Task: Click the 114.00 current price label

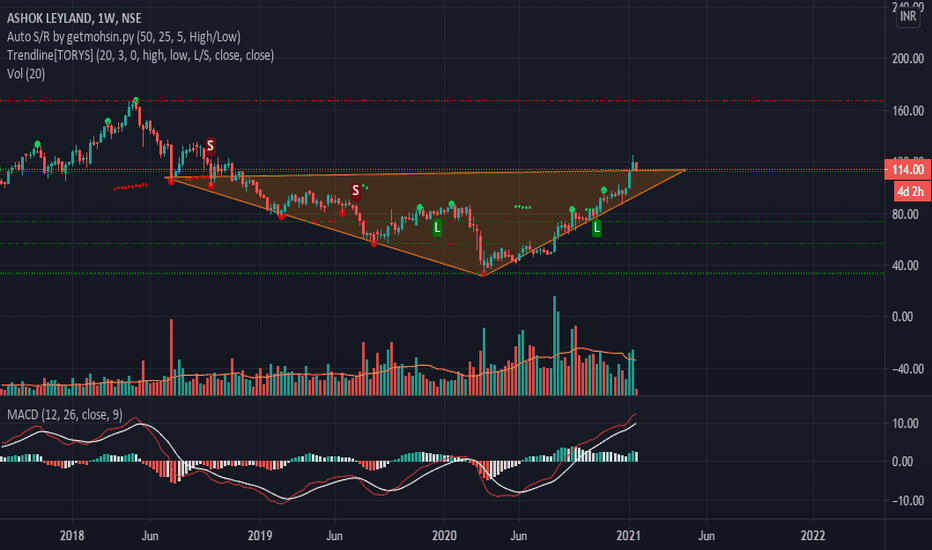Action: [x=908, y=169]
